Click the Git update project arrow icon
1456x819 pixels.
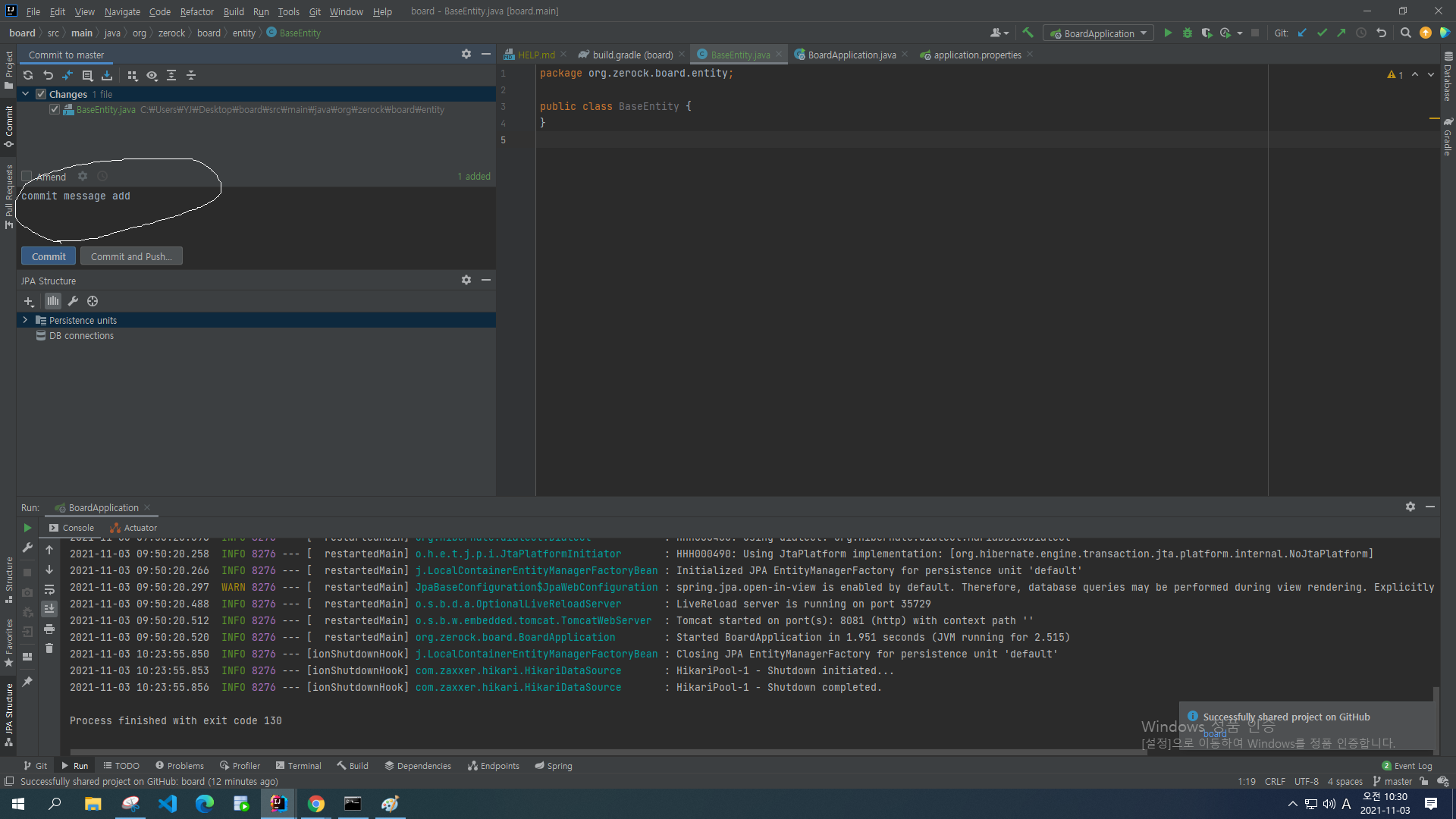1302,33
